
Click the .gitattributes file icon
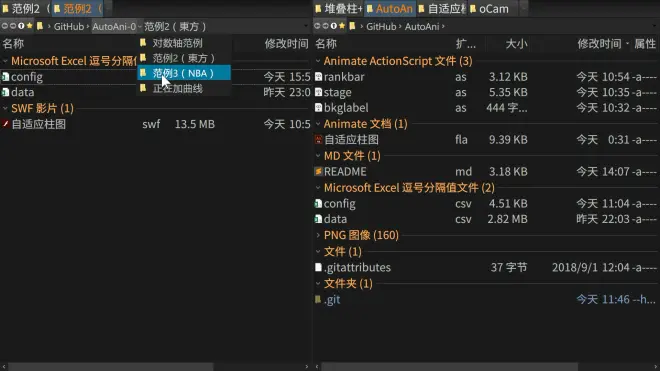[319, 267]
